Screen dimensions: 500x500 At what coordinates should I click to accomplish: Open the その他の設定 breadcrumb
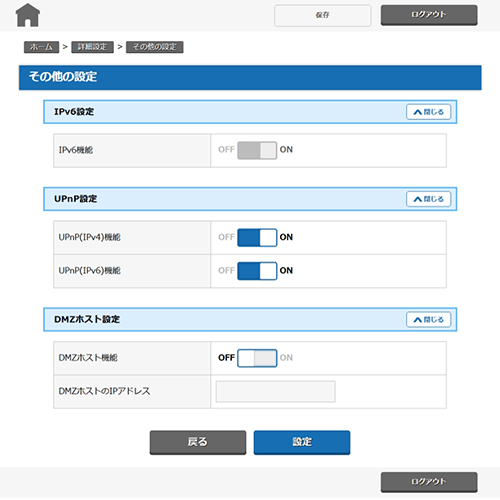click(x=155, y=47)
